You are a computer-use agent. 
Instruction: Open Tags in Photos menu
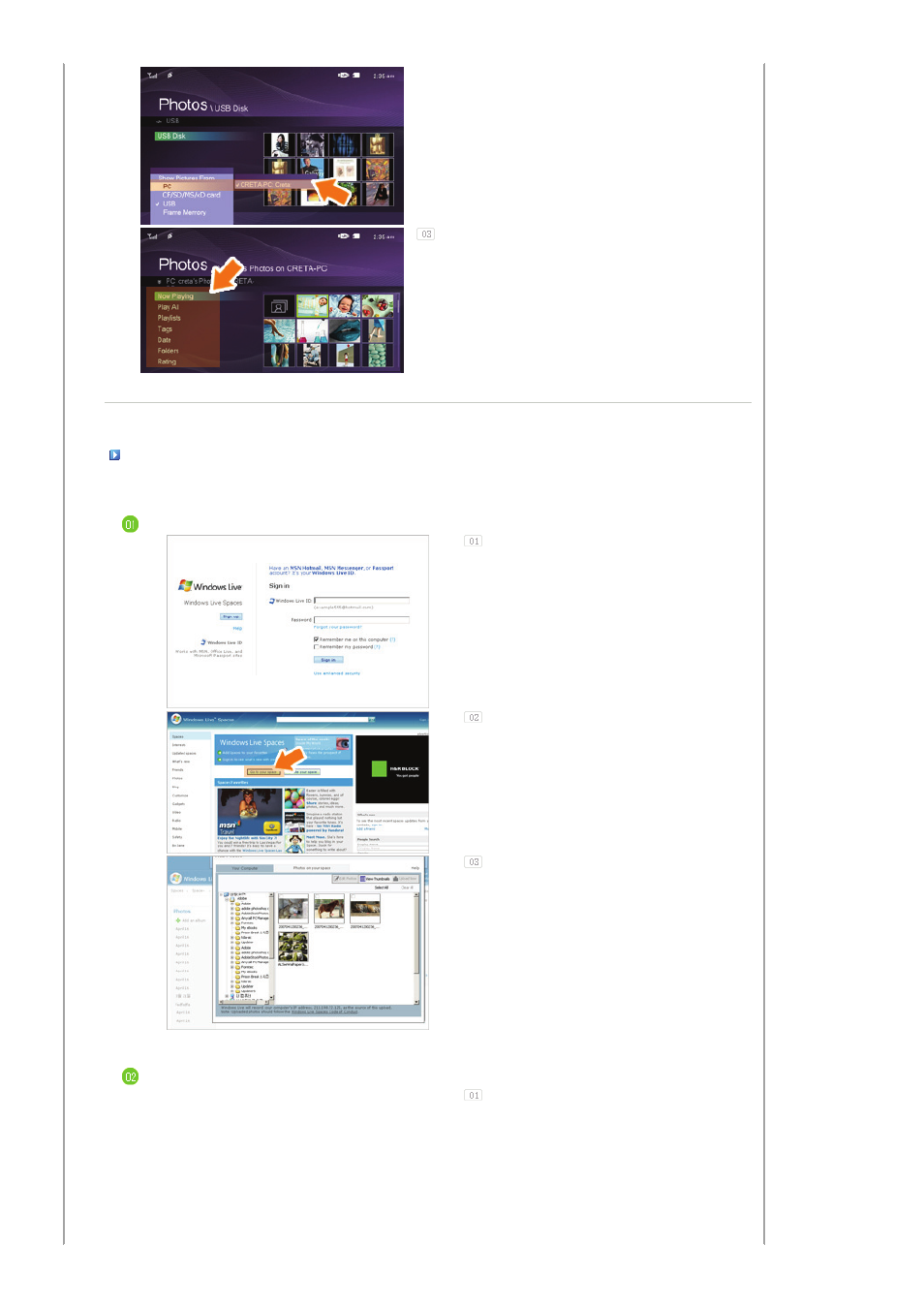(x=165, y=329)
